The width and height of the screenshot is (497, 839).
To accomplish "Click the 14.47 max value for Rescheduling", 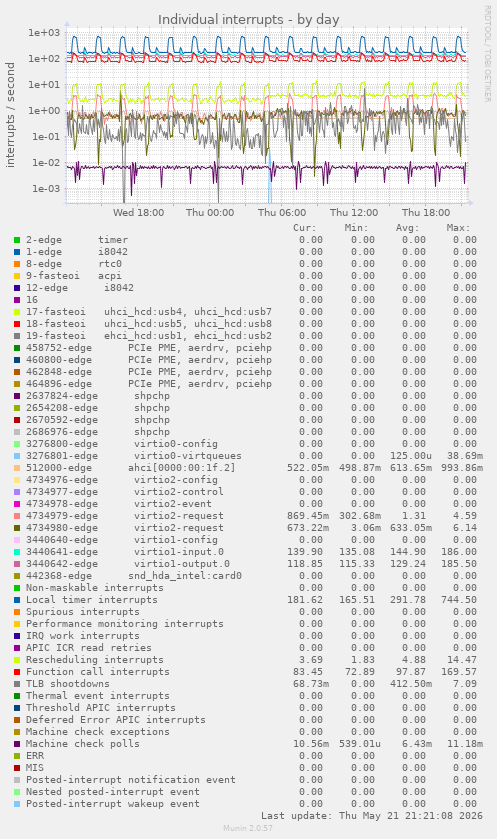I will click(x=462, y=660).
